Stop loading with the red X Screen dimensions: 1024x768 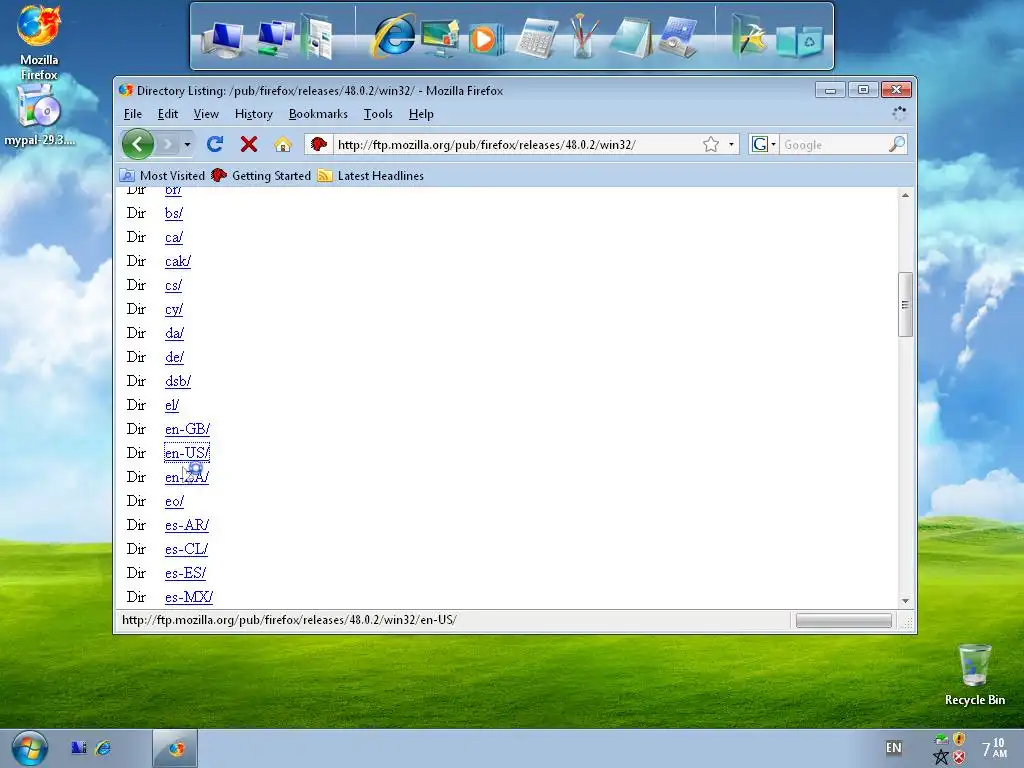249,144
